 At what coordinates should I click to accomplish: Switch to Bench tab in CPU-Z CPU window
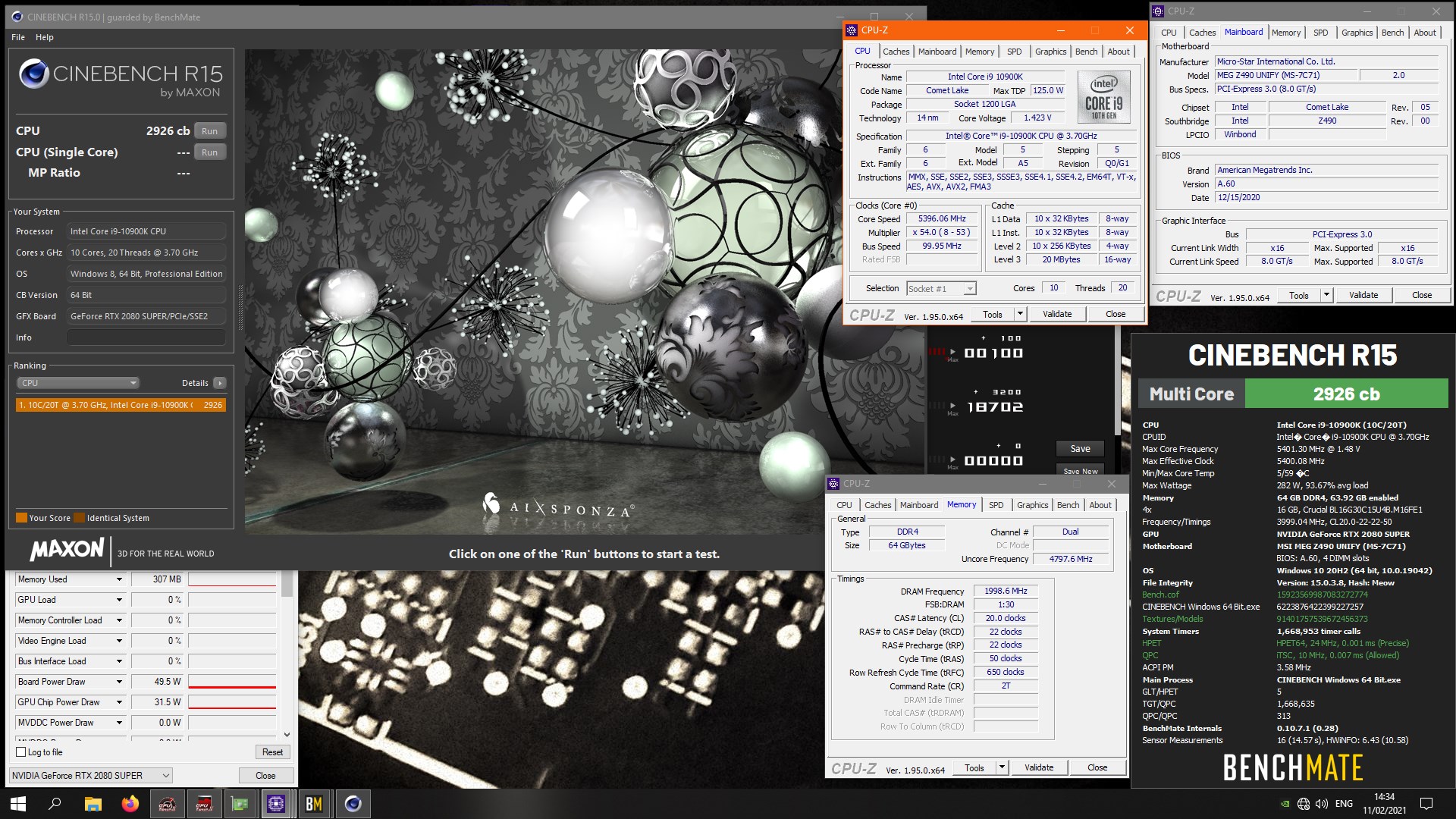(x=1086, y=52)
